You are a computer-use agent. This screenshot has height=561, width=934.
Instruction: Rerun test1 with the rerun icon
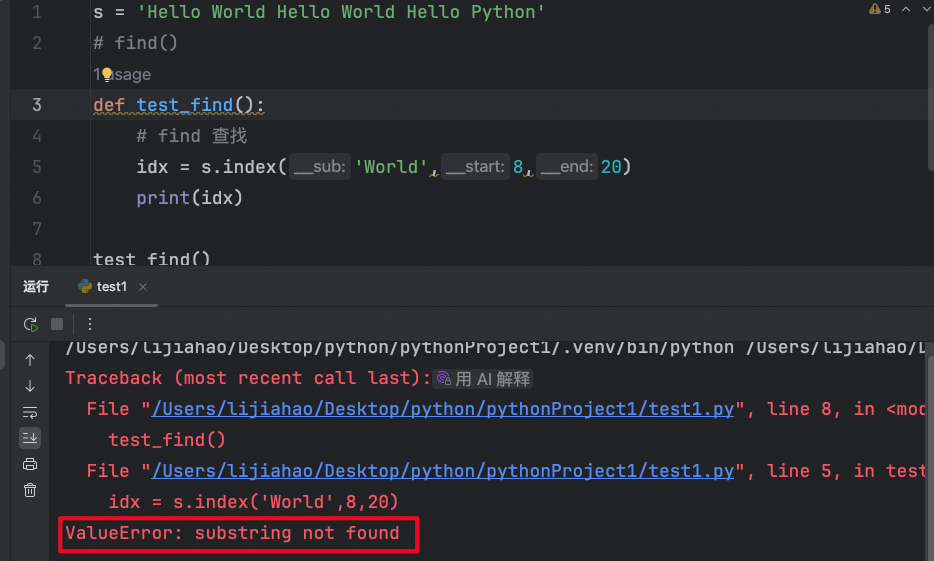click(31, 324)
